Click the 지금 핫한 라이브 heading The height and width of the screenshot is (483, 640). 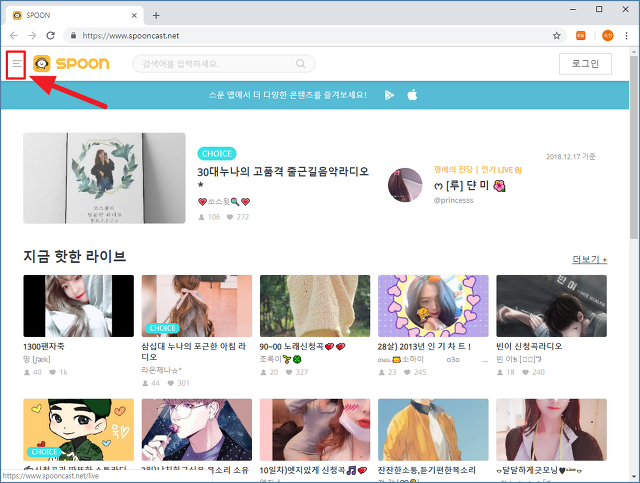coord(75,256)
